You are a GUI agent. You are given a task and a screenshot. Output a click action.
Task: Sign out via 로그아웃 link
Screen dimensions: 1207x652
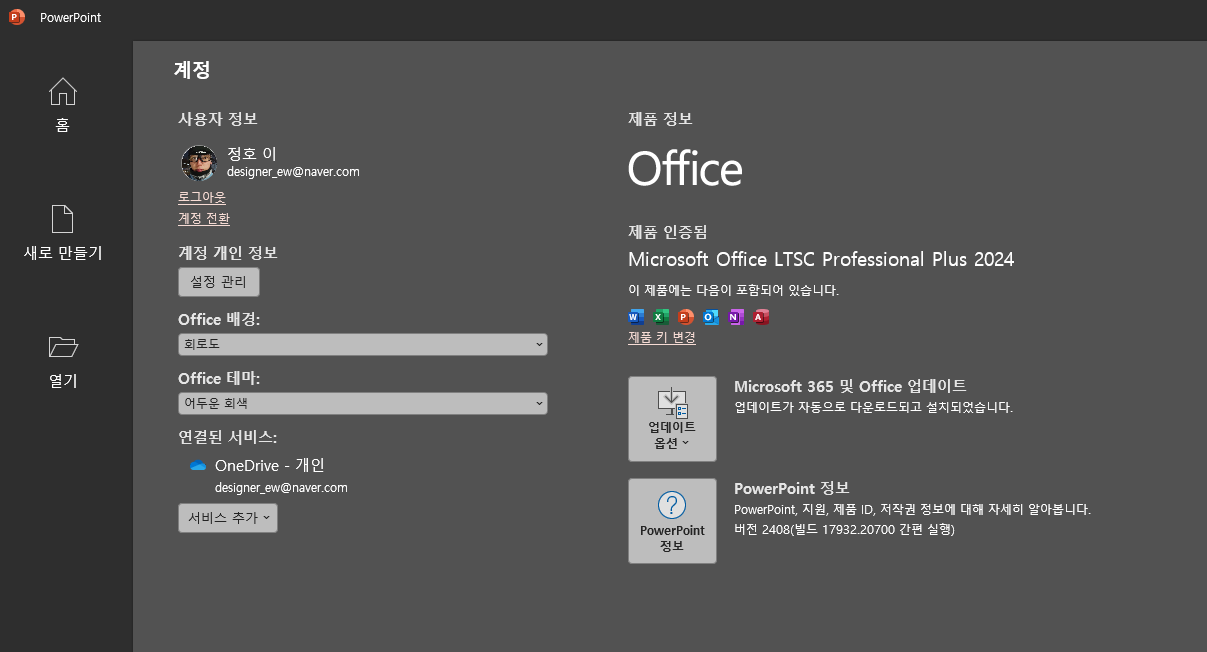202,197
